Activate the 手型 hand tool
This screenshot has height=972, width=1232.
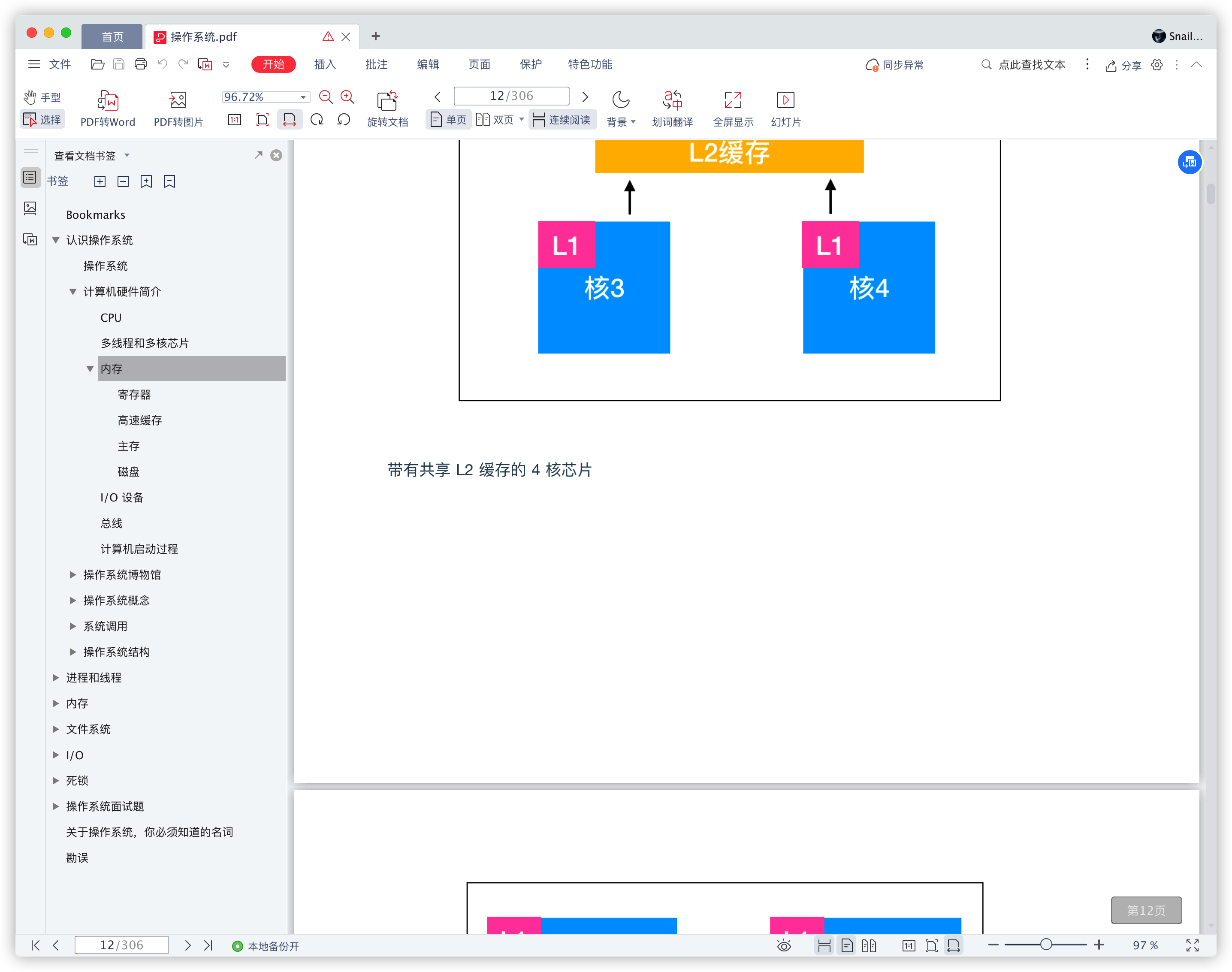pos(42,97)
